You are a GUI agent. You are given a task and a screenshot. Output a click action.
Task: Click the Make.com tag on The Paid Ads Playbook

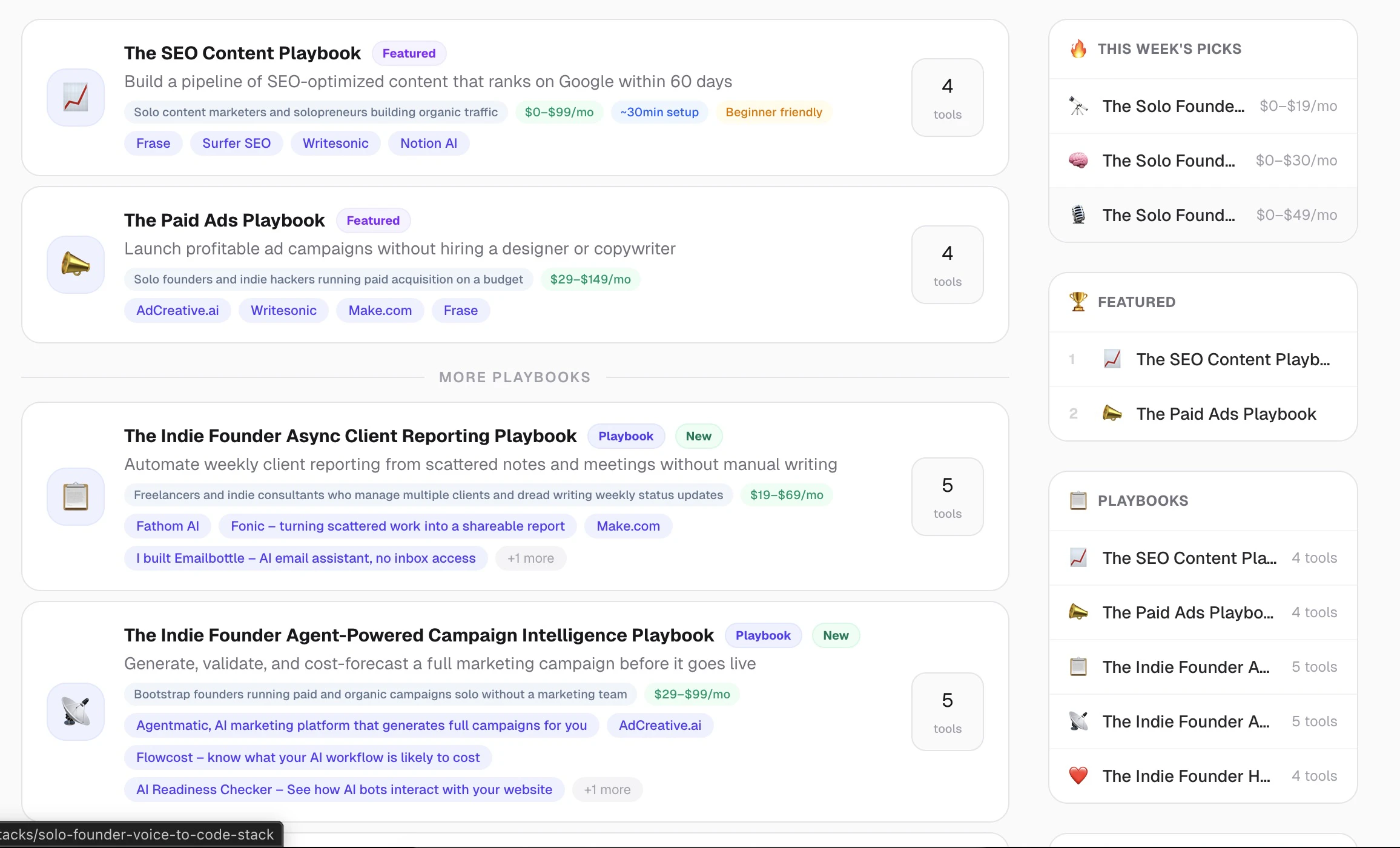click(379, 310)
